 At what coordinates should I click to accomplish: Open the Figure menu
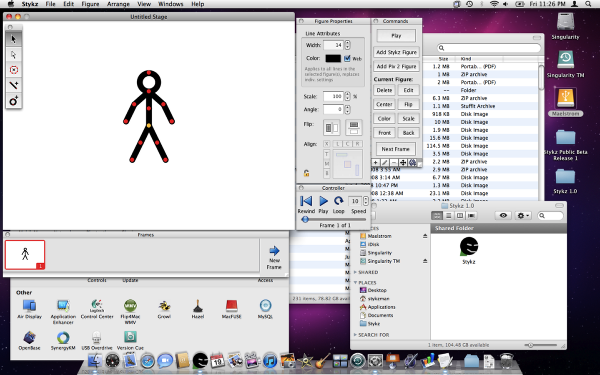pos(90,4)
